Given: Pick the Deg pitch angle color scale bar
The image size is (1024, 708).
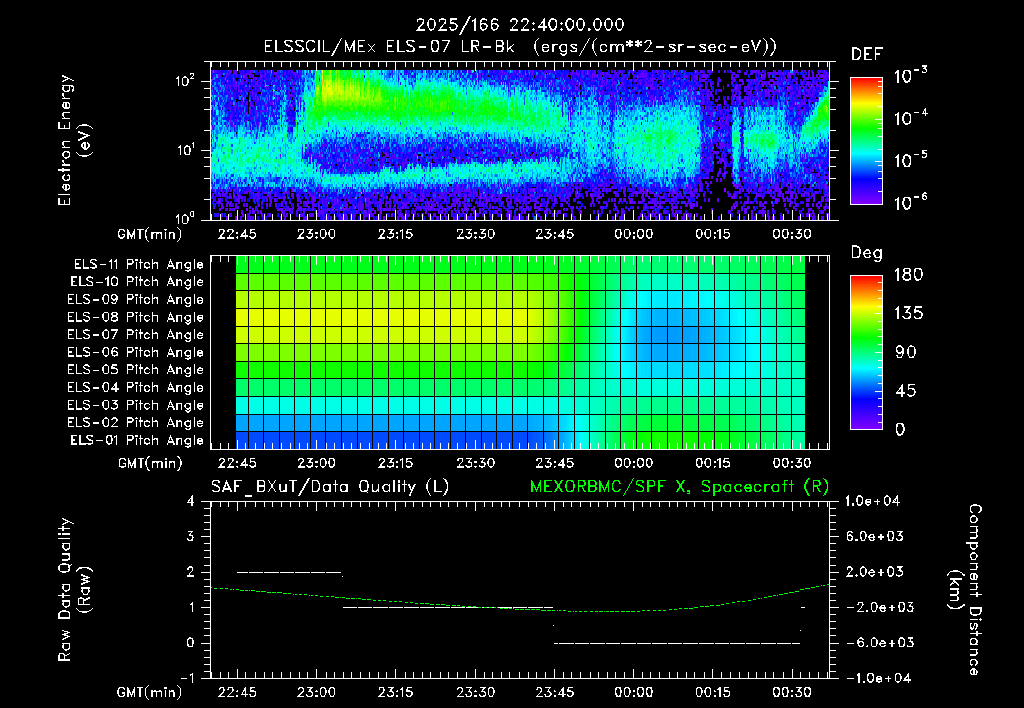Looking at the screenshot, I should point(867,352).
